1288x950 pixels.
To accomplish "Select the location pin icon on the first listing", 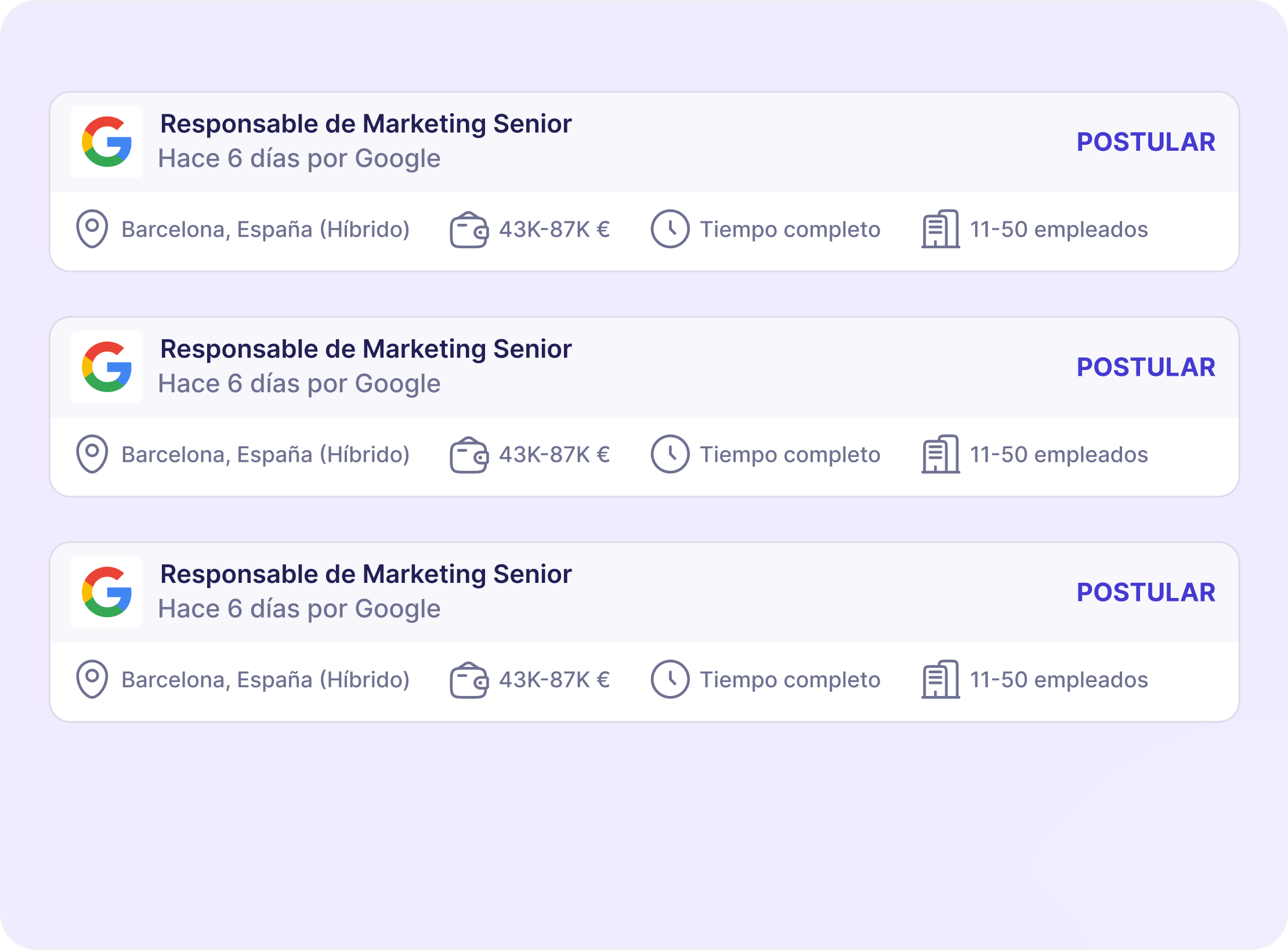I will pyautogui.click(x=93, y=229).
